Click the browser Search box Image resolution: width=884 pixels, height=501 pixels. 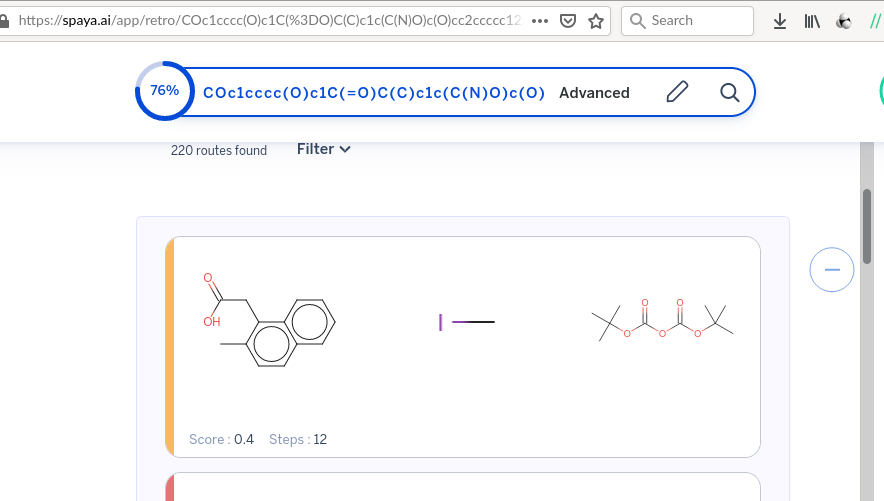coord(688,21)
